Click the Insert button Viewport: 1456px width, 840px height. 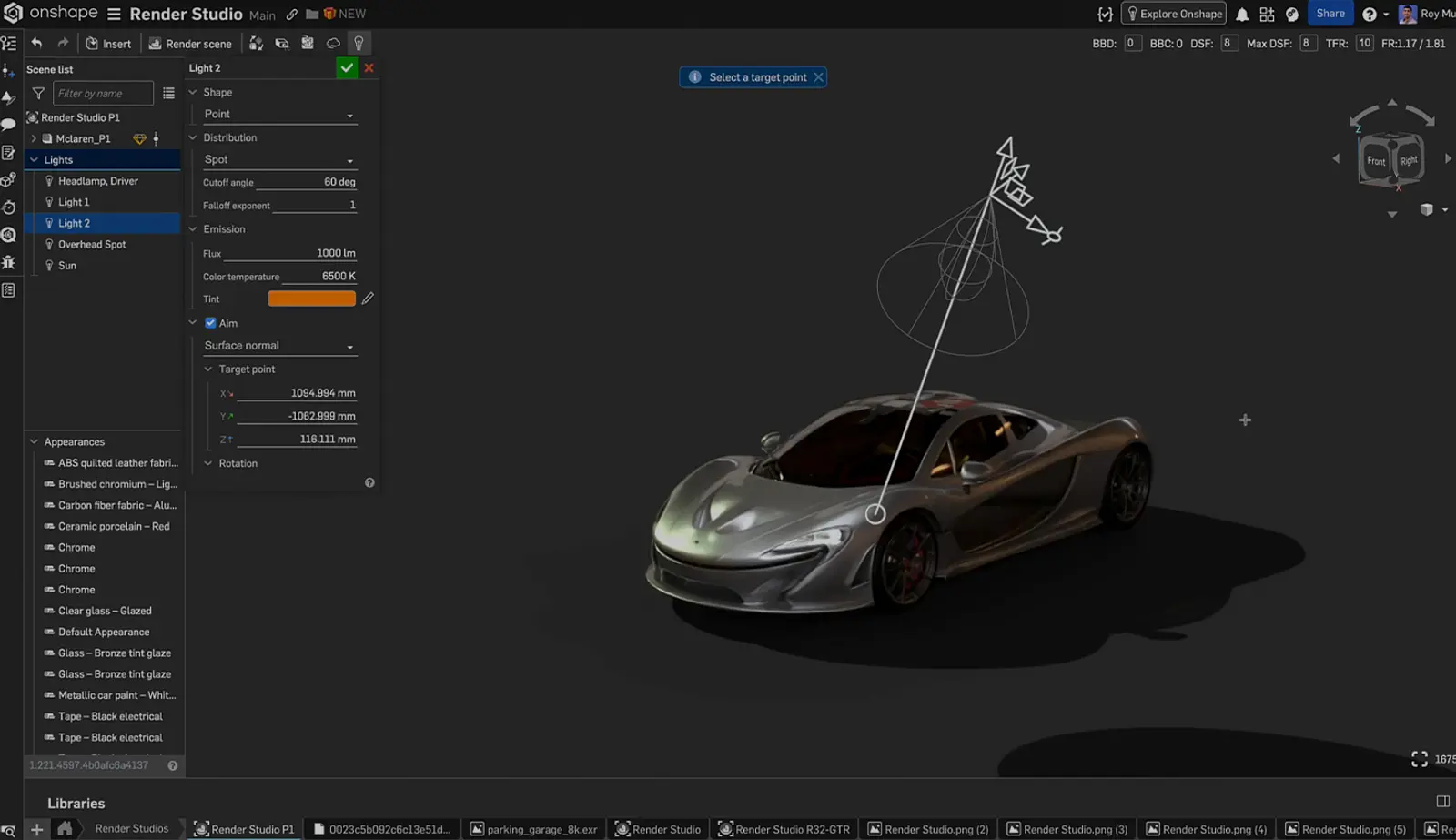108,44
